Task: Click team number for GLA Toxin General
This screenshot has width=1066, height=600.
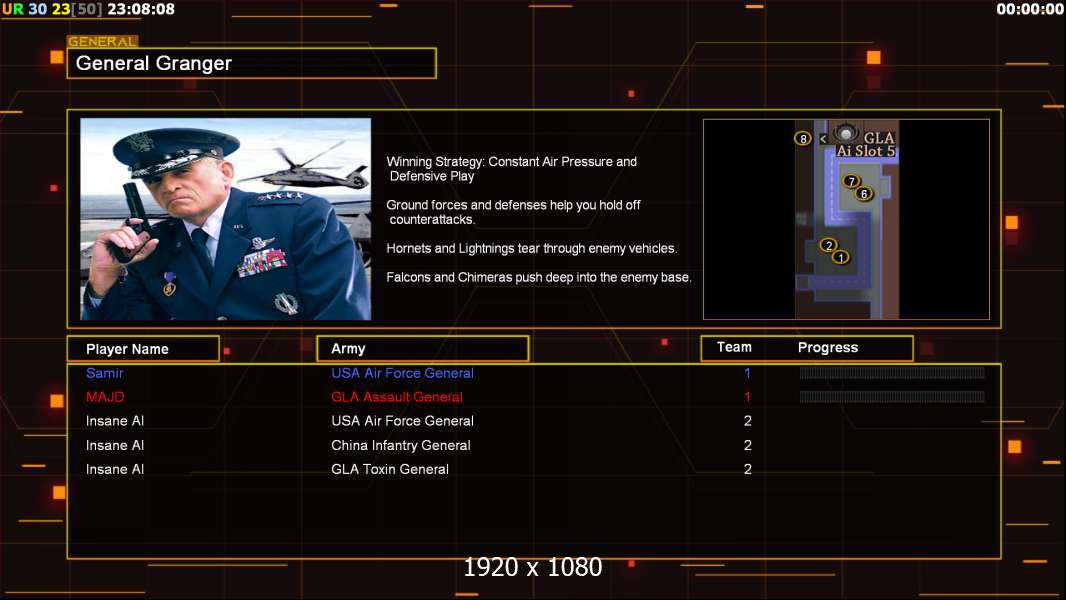Action: point(748,469)
